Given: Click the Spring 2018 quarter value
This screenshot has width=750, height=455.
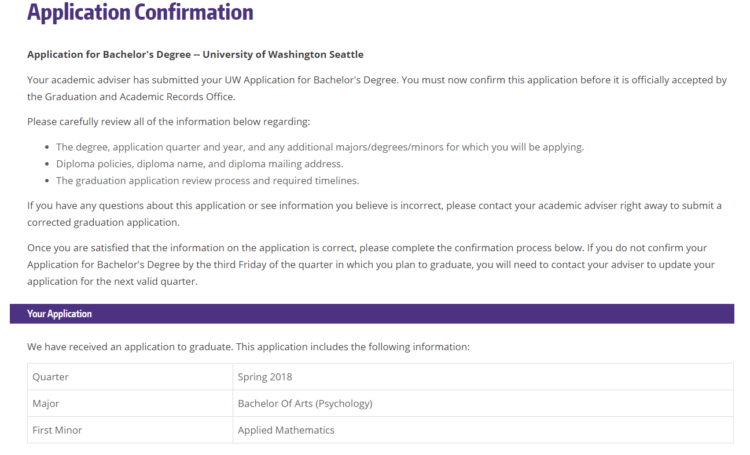Looking at the screenshot, I should click(x=265, y=377).
